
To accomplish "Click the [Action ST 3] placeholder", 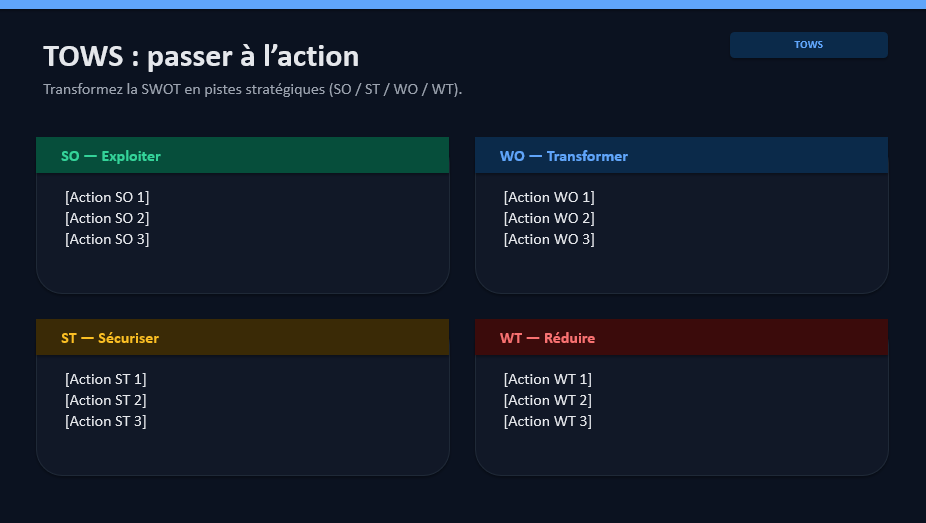I will pyautogui.click(x=106, y=421).
